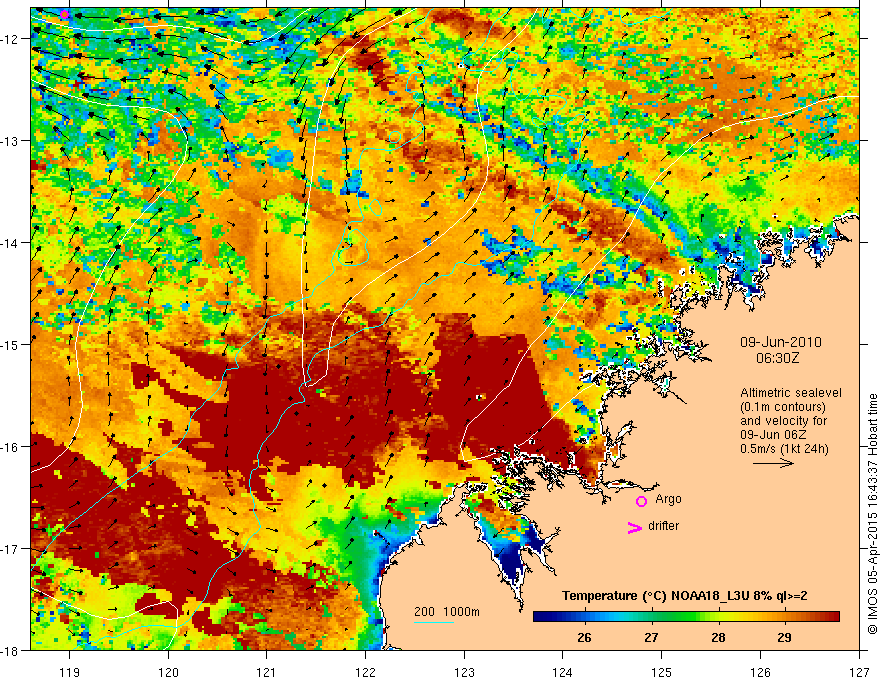
Task: Click the '127' longitude axis label
Action: [859, 672]
